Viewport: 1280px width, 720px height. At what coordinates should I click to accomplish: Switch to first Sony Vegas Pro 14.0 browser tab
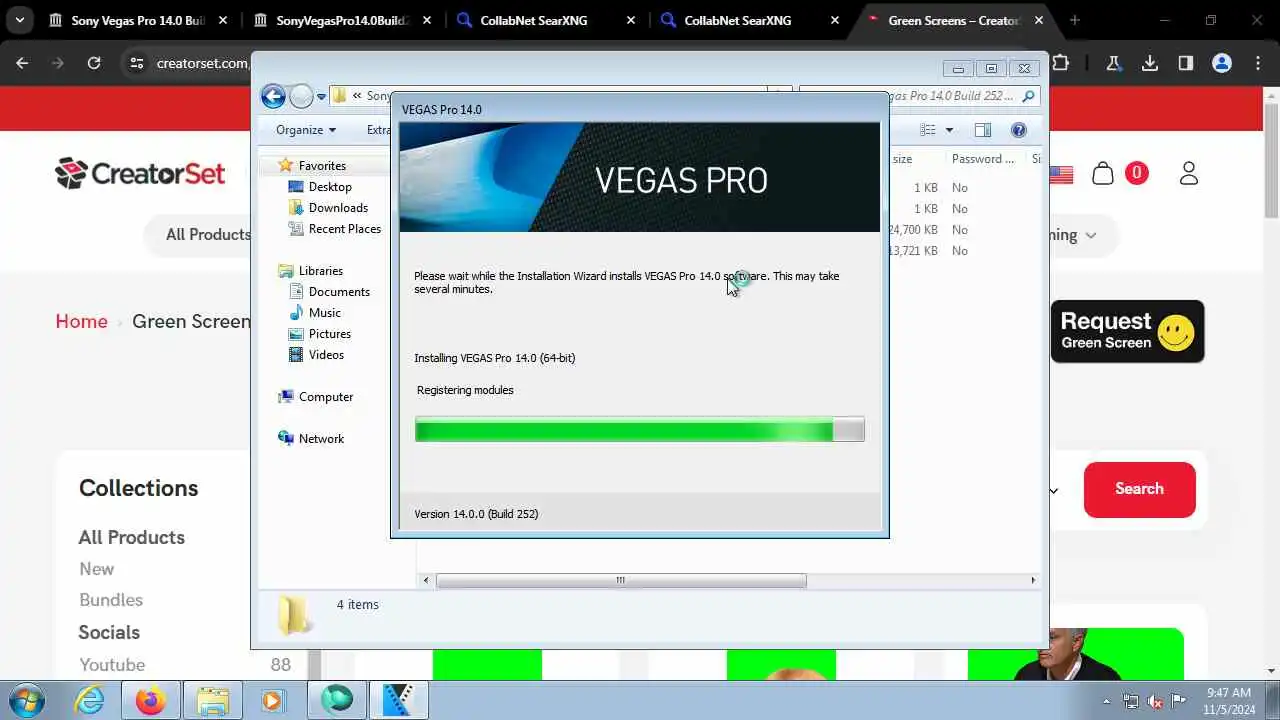click(x=139, y=20)
